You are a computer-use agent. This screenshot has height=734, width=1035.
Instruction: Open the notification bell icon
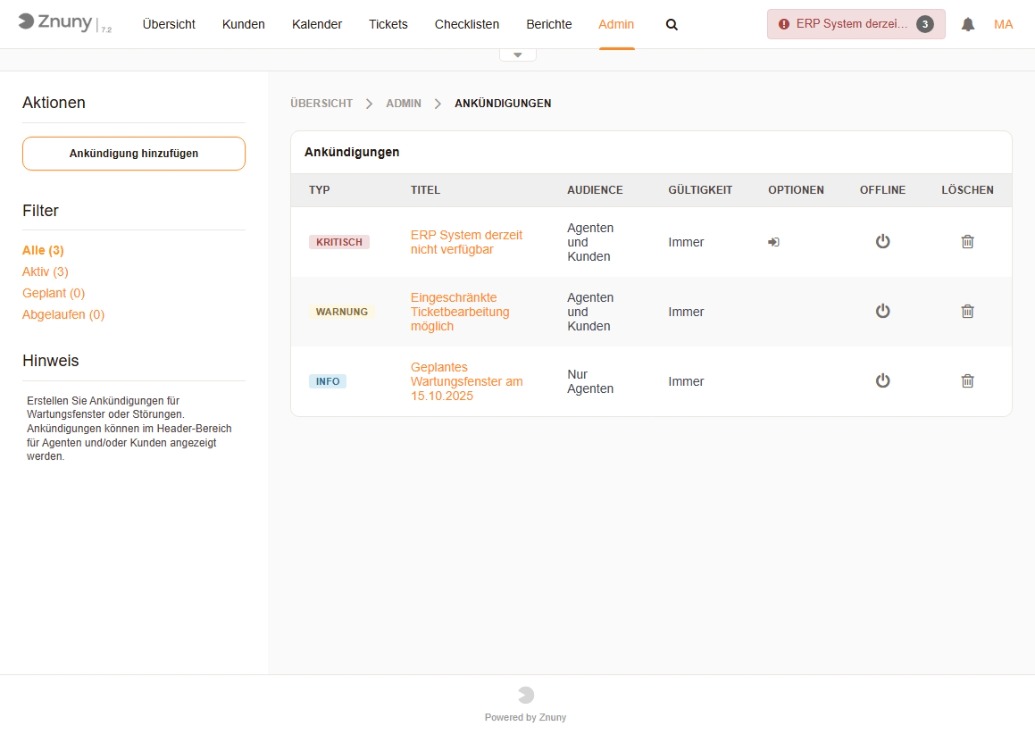click(x=968, y=25)
